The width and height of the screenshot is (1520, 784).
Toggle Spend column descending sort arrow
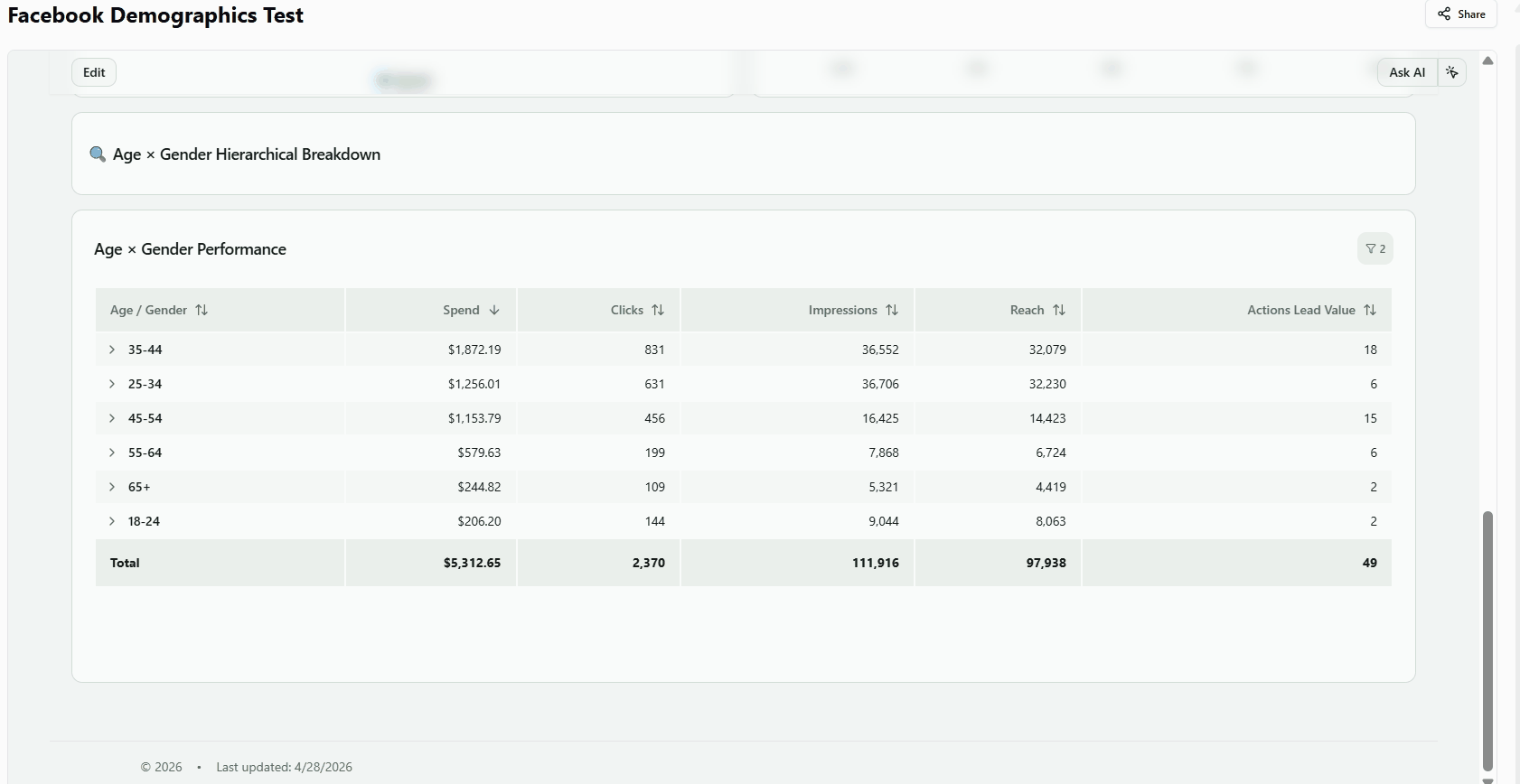click(494, 310)
